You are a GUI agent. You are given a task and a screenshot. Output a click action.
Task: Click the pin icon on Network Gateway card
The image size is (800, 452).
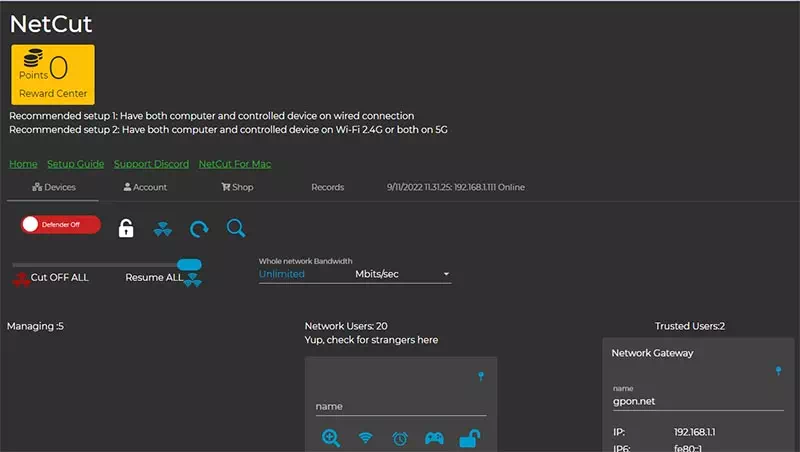click(x=778, y=370)
